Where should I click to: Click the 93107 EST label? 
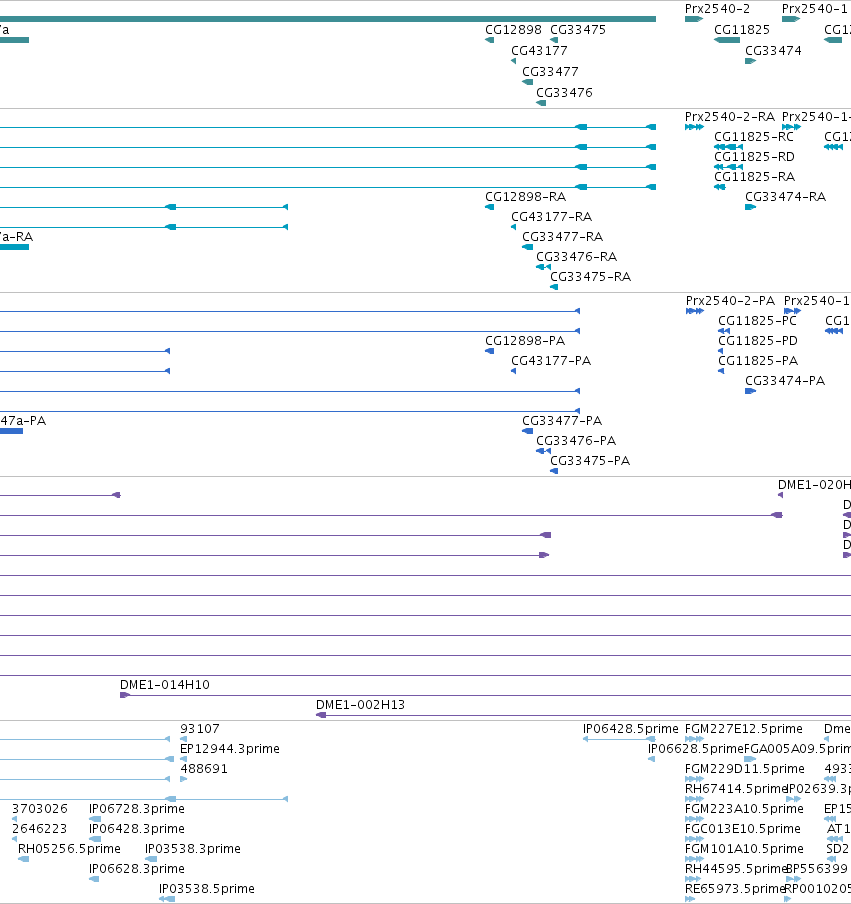(x=199, y=729)
